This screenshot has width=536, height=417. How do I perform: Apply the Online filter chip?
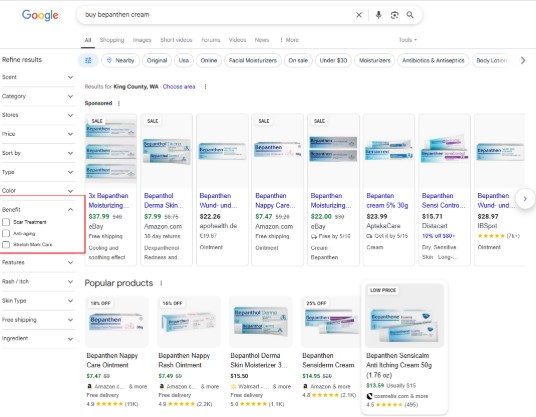[209, 60]
